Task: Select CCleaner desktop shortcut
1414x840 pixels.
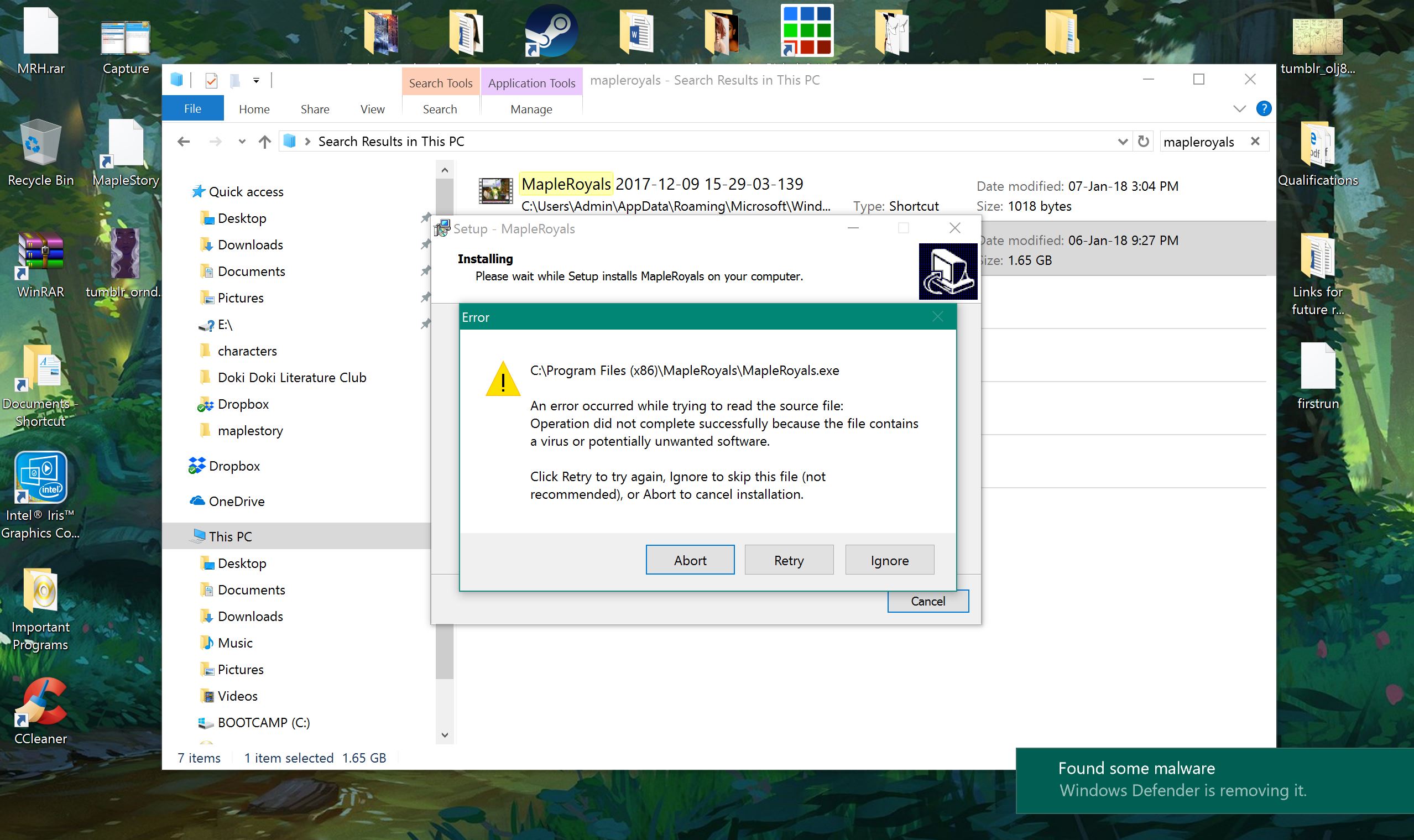Action: point(41,712)
